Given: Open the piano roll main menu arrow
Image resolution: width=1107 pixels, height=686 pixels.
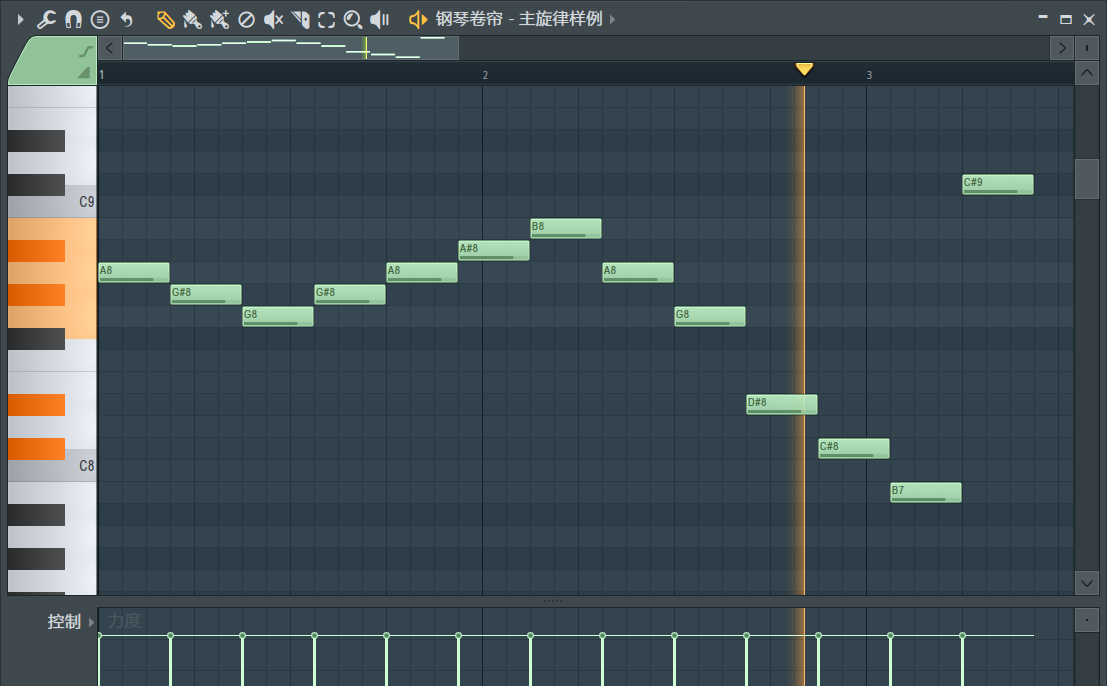Looking at the screenshot, I should pyautogui.click(x=20, y=20).
